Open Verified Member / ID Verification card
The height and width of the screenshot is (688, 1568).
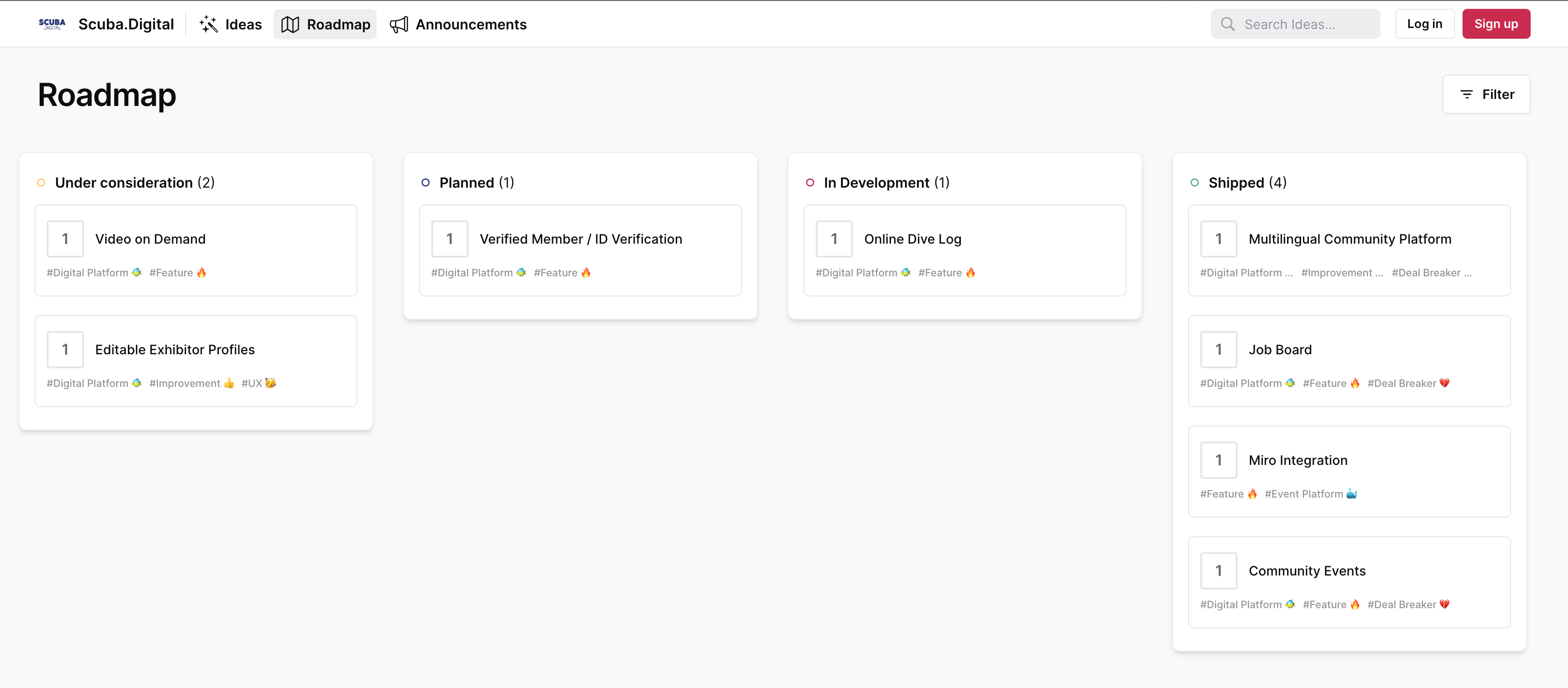[581, 239]
